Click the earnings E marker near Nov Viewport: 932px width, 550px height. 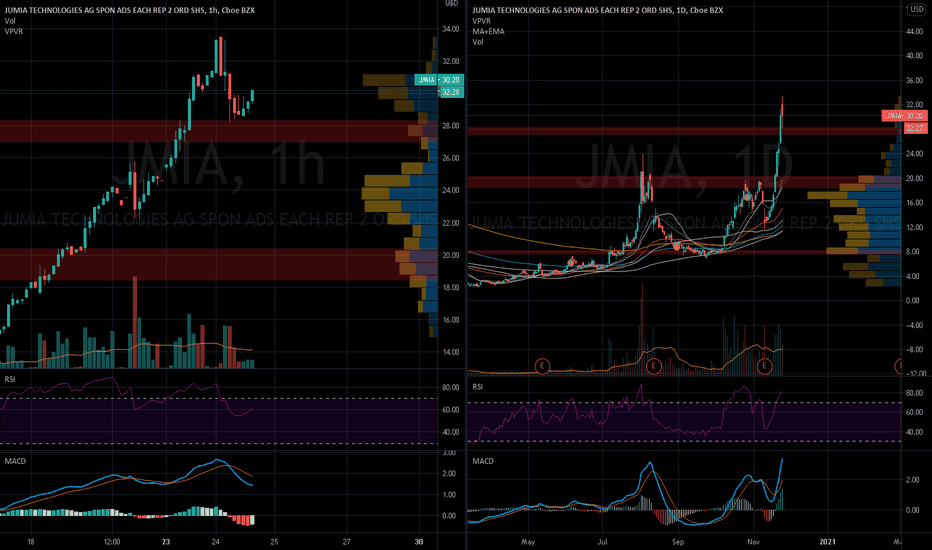(x=764, y=366)
